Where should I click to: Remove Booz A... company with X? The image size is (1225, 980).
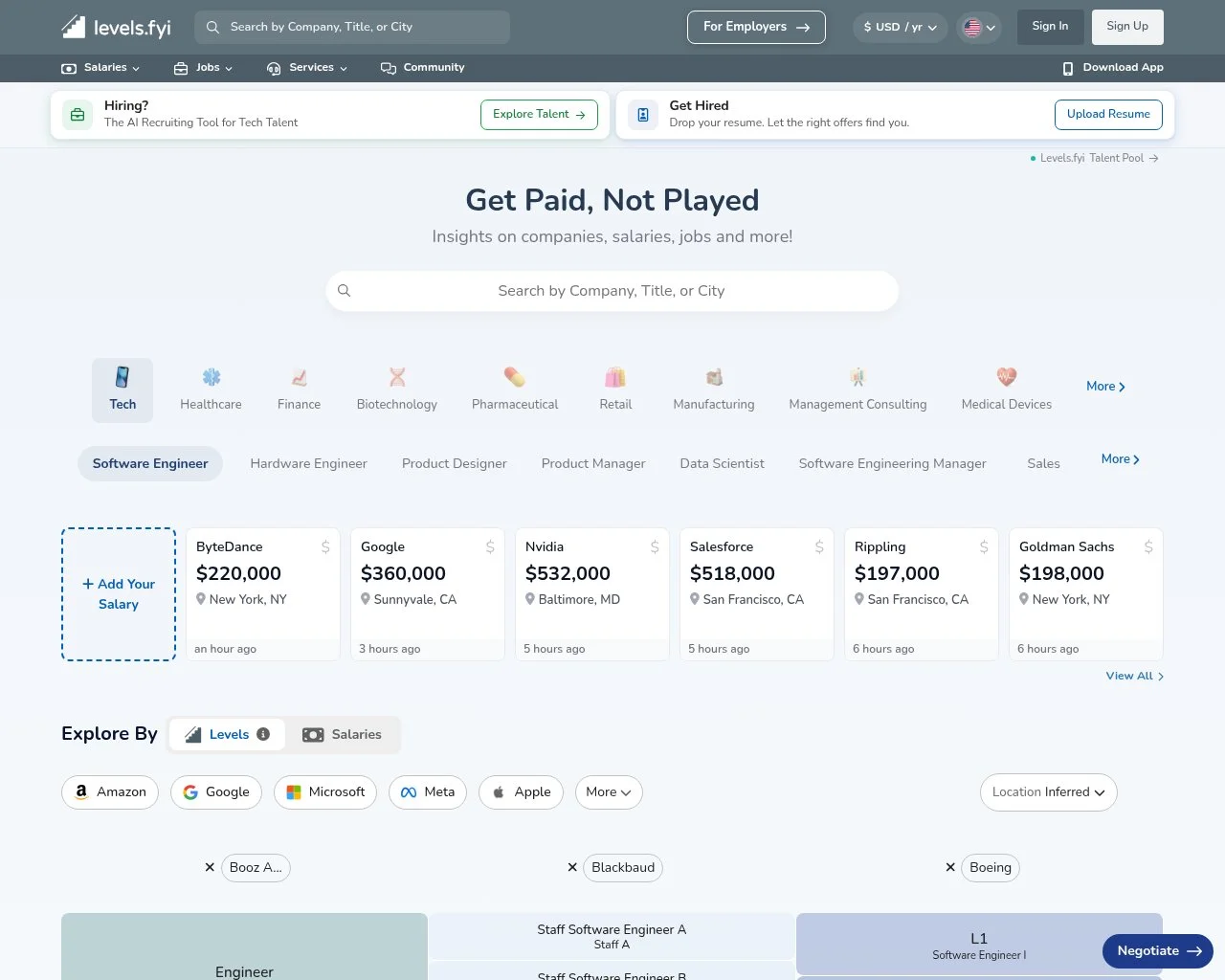pyautogui.click(x=210, y=867)
